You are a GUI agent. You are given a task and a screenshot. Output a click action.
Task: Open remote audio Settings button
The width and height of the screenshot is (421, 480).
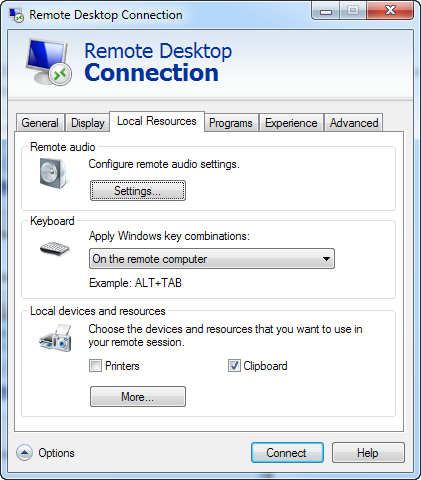coord(138,191)
